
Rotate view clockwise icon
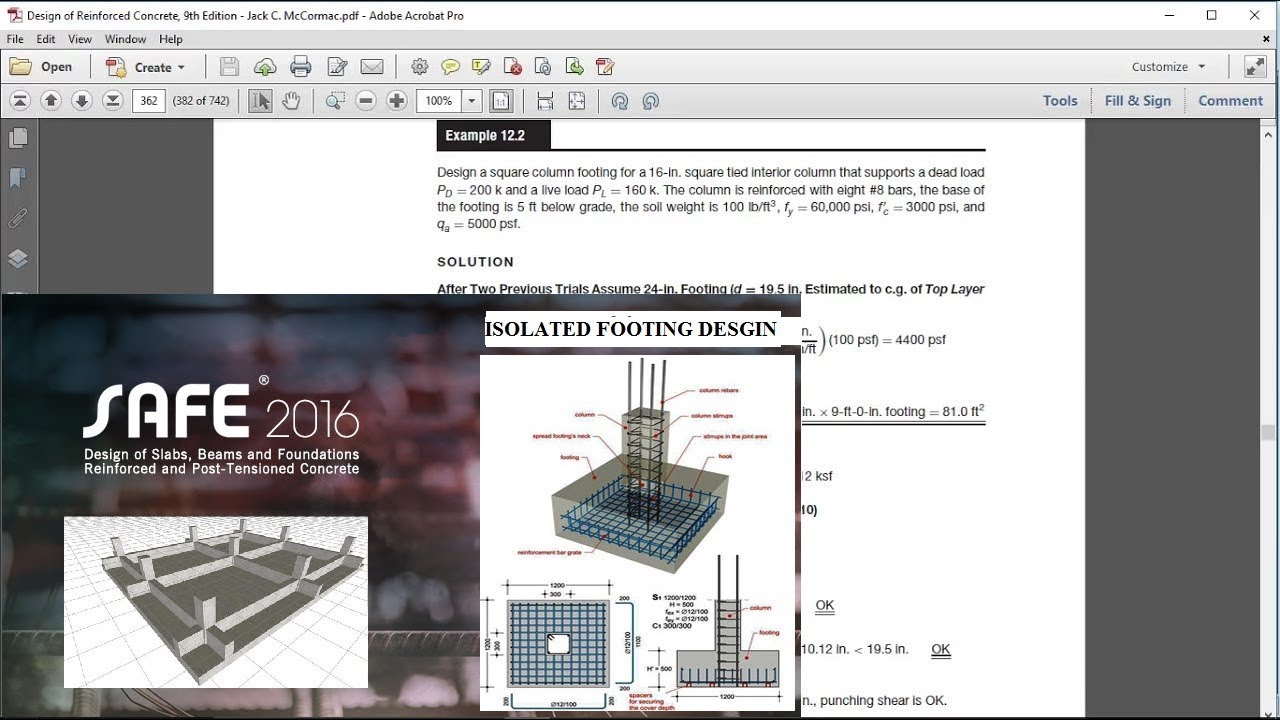point(651,101)
